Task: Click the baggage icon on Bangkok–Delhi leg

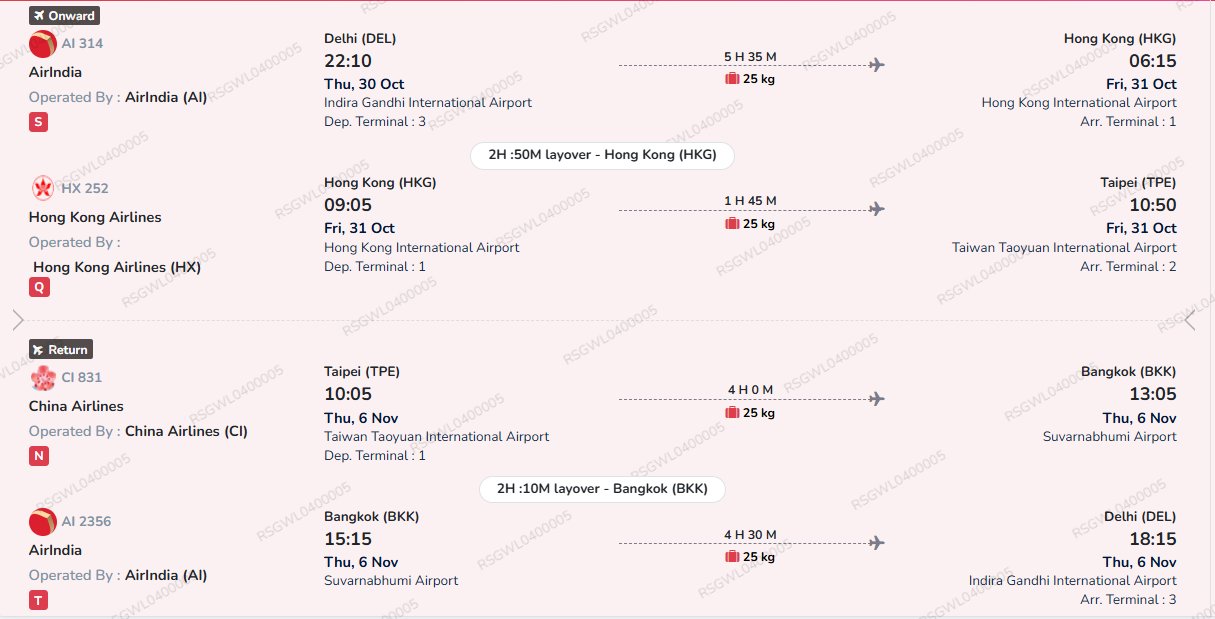Action: coord(732,557)
